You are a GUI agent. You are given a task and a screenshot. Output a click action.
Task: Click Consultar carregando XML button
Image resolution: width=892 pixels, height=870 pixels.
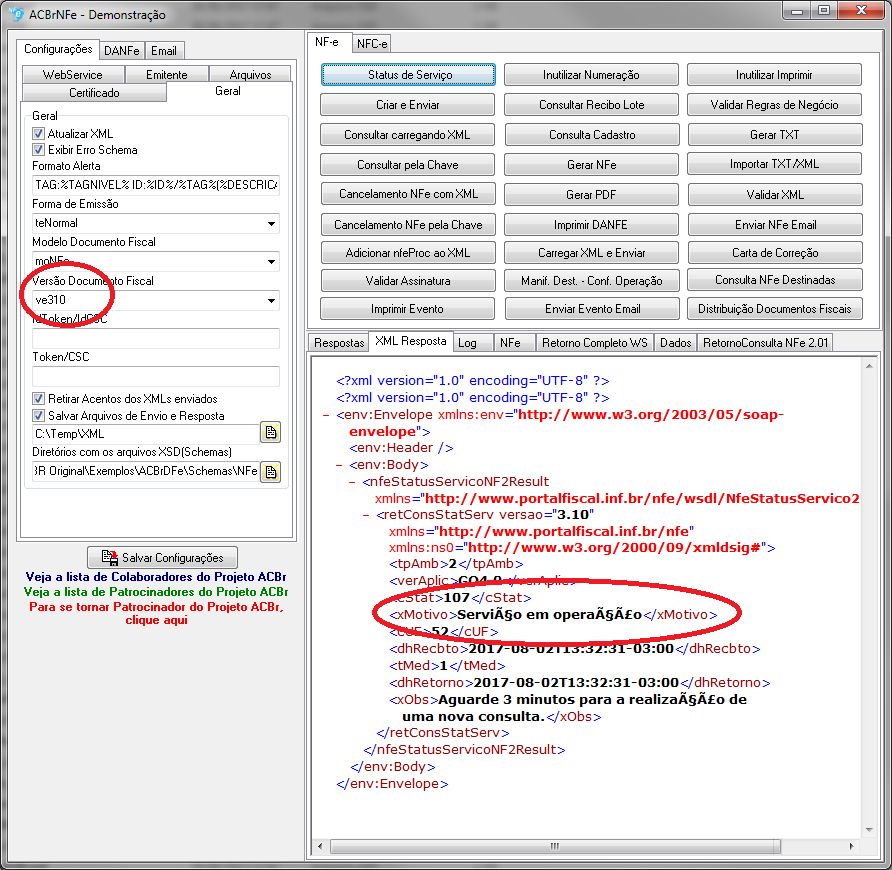[407, 135]
